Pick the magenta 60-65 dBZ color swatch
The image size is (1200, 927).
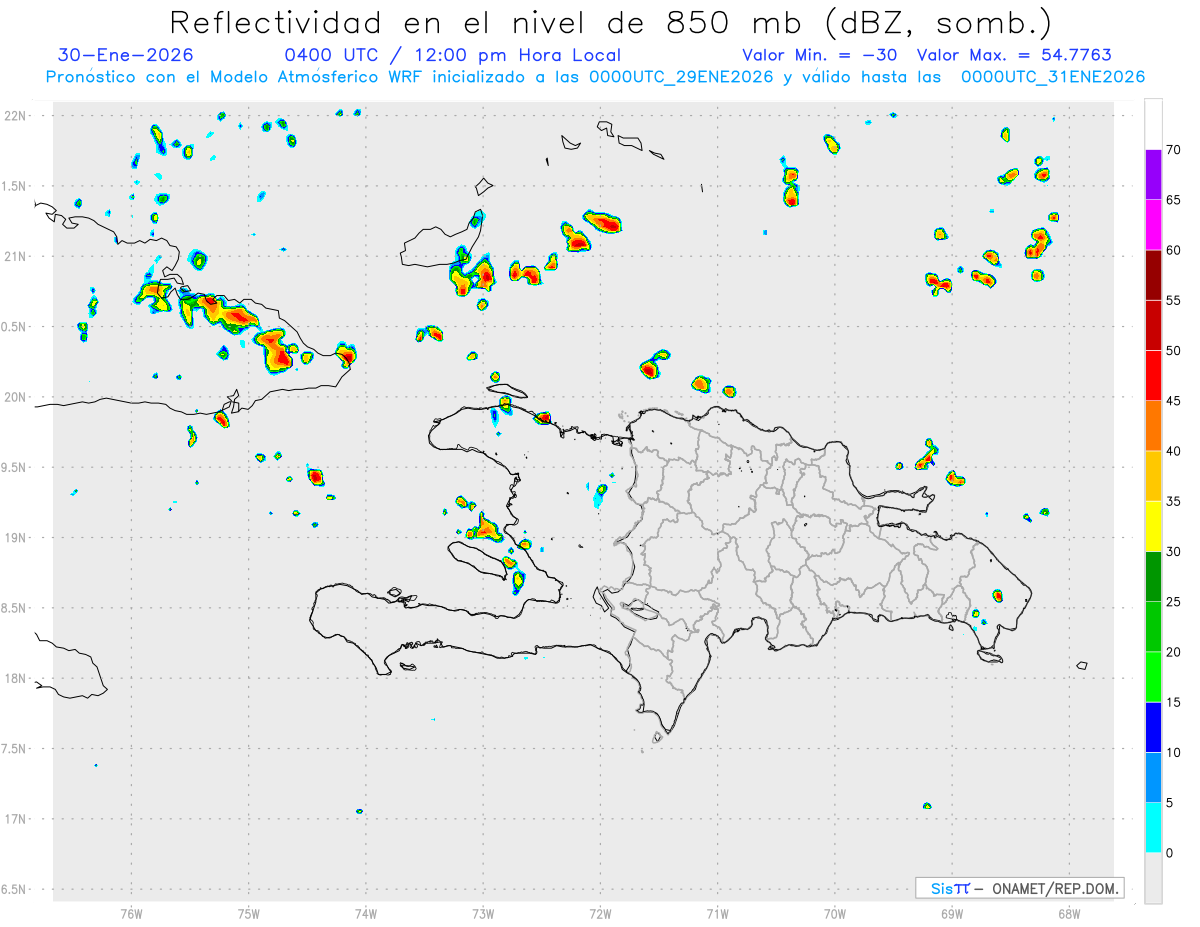coord(1153,224)
